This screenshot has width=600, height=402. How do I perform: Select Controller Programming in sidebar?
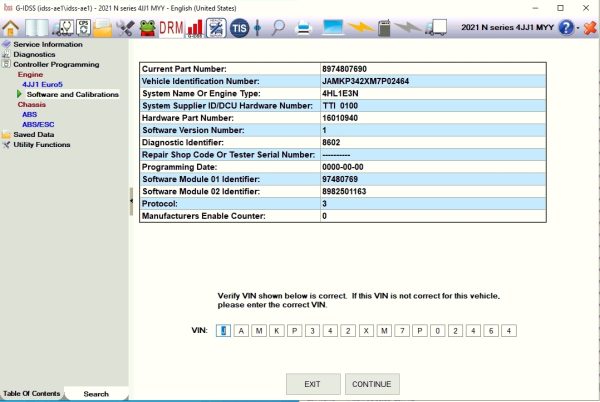click(56, 64)
